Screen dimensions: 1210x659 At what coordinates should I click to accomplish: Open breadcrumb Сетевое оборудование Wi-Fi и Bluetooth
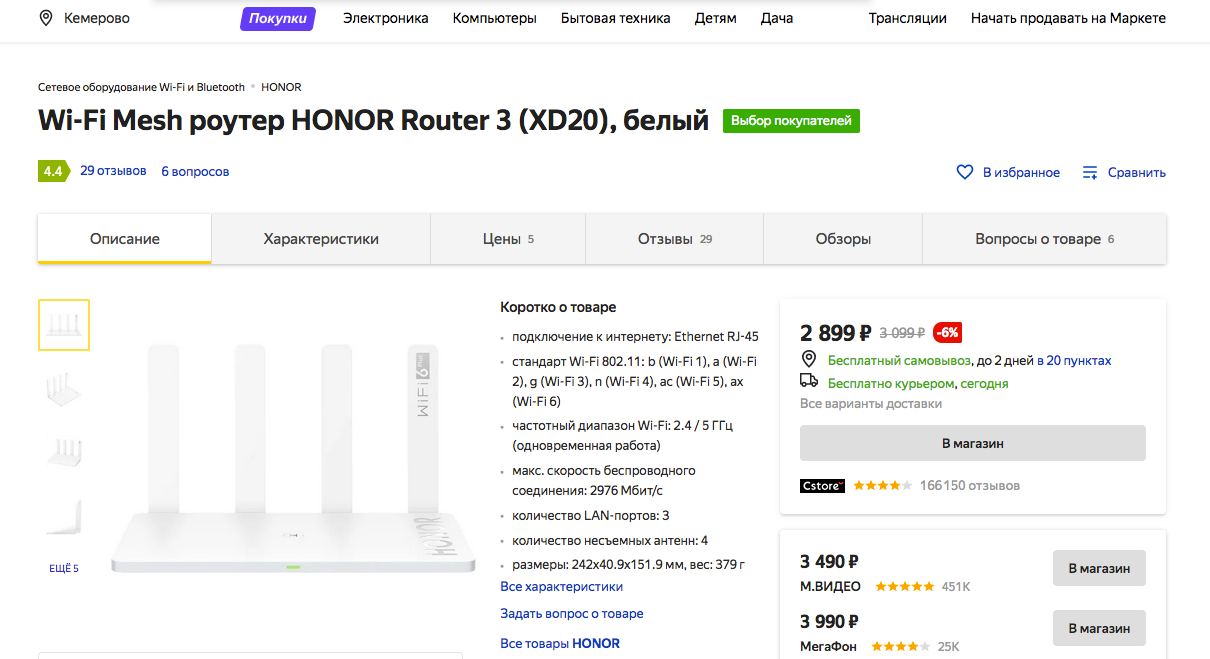(x=141, y=87)
